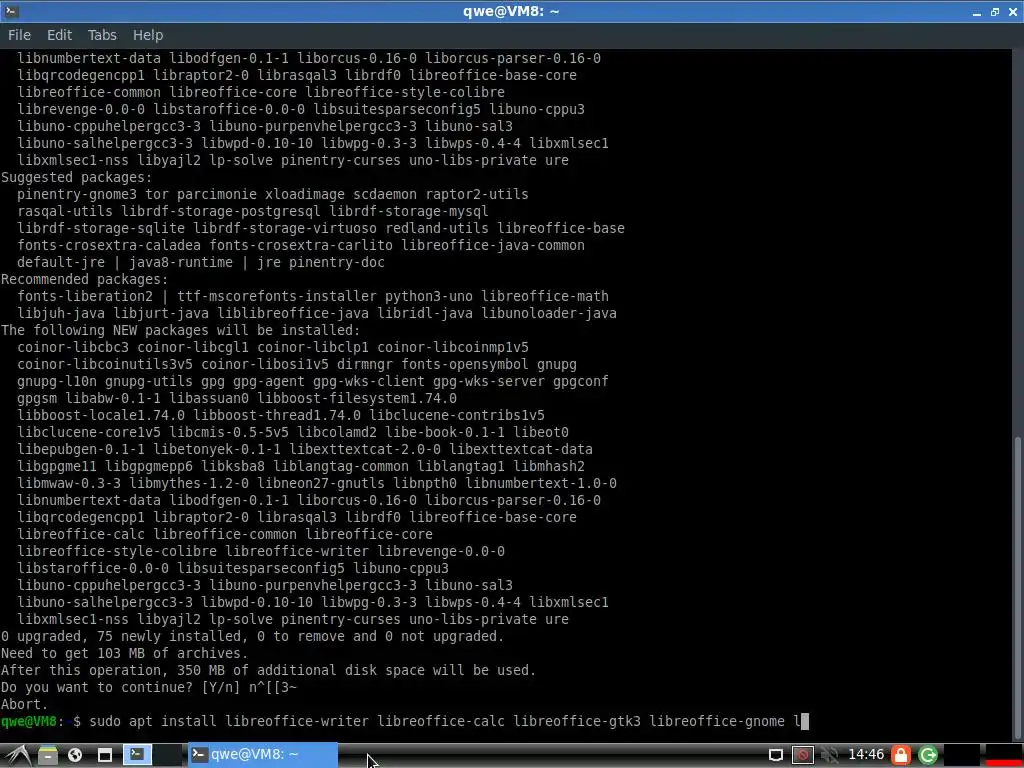Click the CPU usage monitor with red bar
The width and height of the screenshot is (1024, 768).
1004,755
